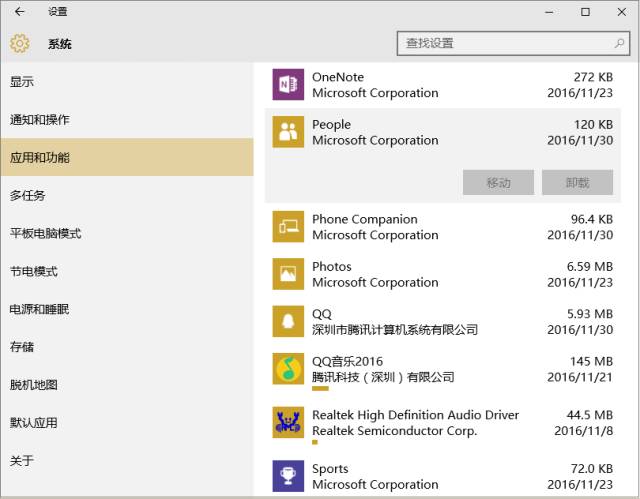
Task: Open 脱机地图 settings
Action: pyautogui.click(x=127, y=385)
